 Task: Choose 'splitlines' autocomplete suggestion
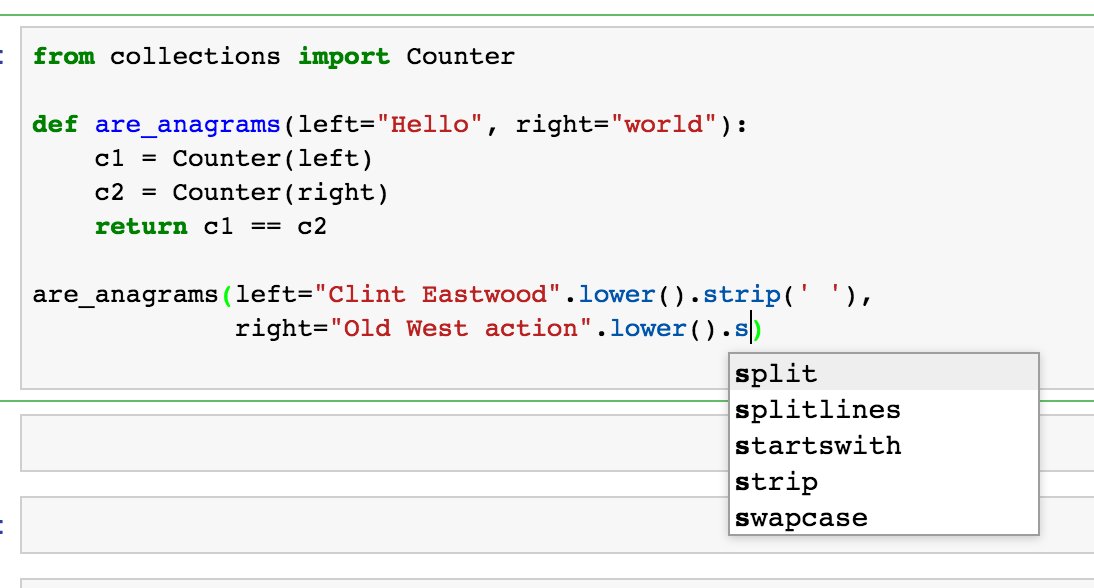tap(883, 409)
